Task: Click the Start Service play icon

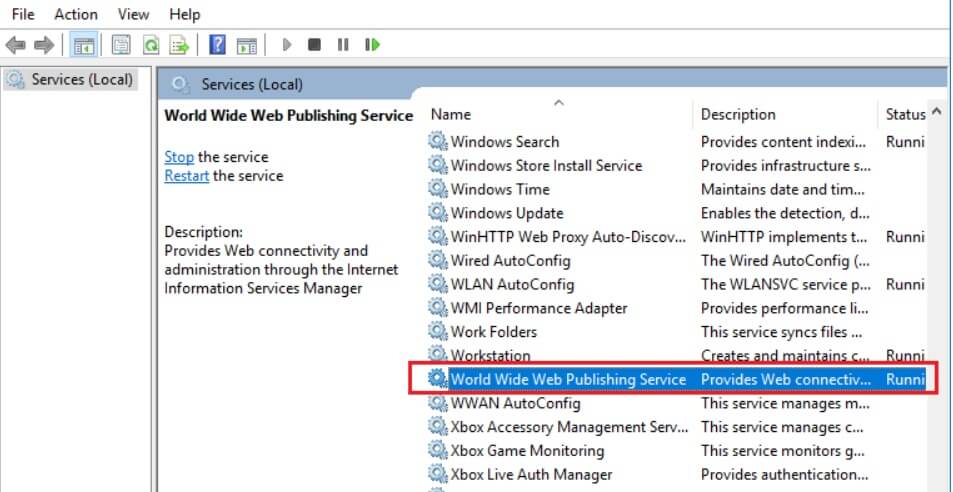Action: coord(287,45)
